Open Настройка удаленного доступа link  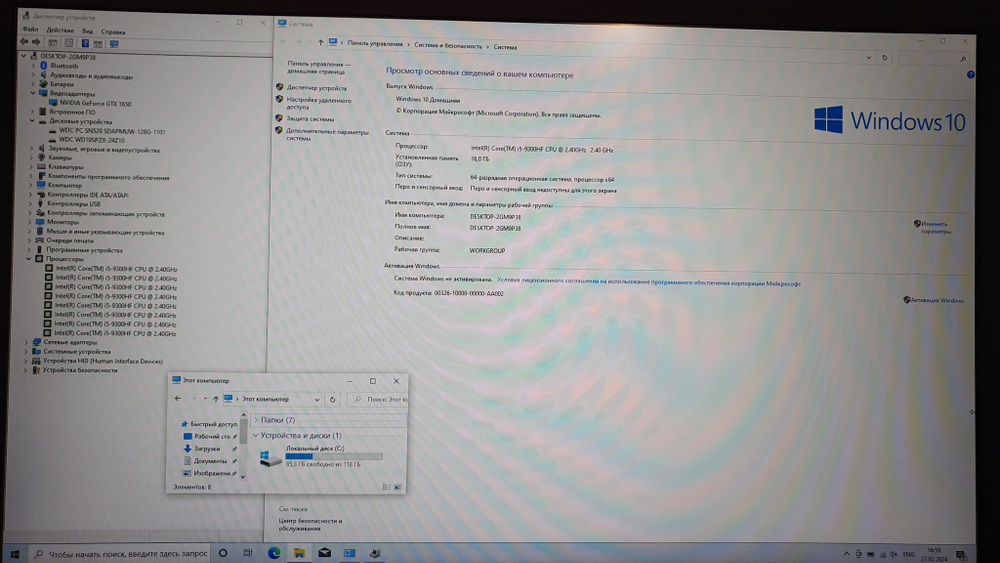(x=318, y=104)
